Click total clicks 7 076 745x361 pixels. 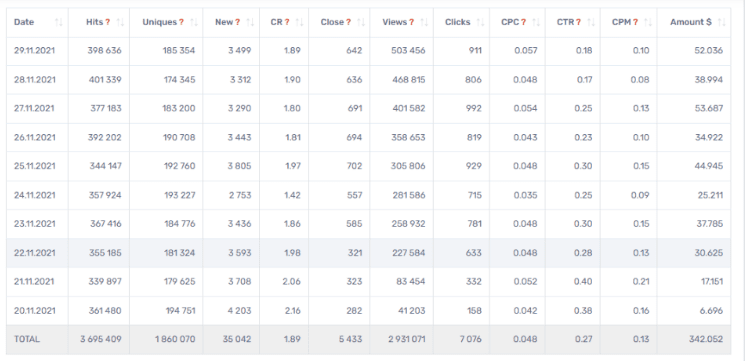[x=471, y=340]
